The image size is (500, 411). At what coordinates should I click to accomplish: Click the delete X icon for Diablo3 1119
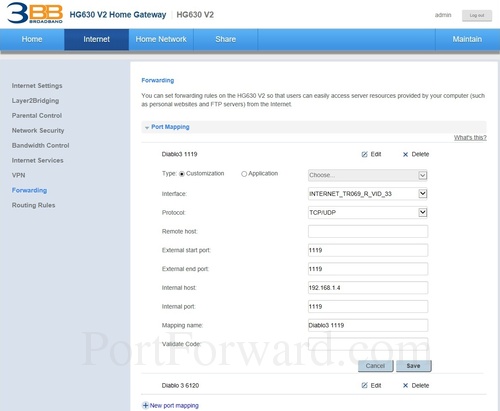click(405, 154)
